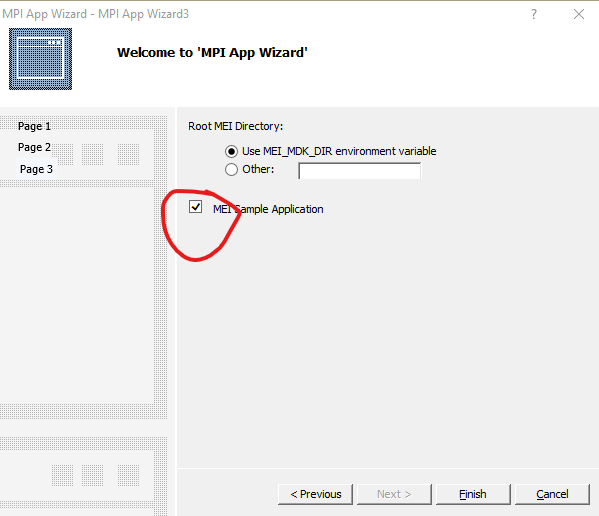Go to Page 1 in the sidebar
This screenshot has width=599, height=516.
(x=34, y=126)
